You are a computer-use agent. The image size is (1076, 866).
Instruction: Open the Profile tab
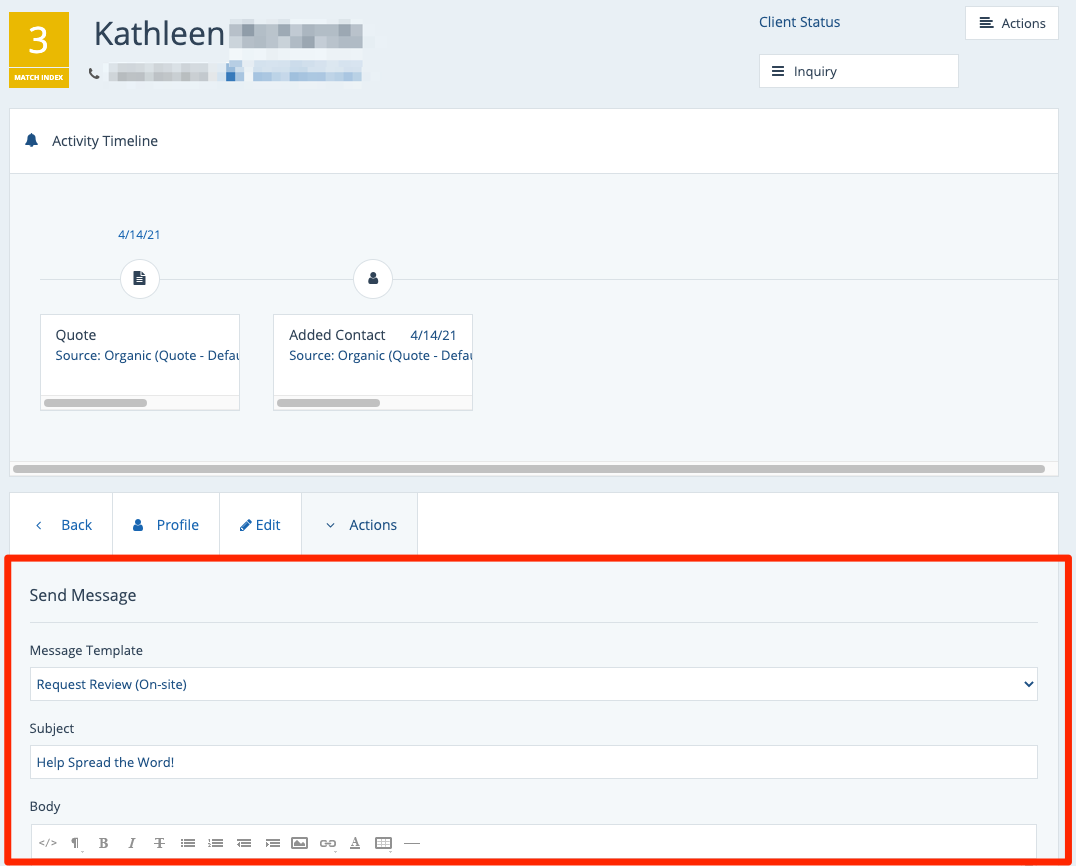click(x=166, y=525)
